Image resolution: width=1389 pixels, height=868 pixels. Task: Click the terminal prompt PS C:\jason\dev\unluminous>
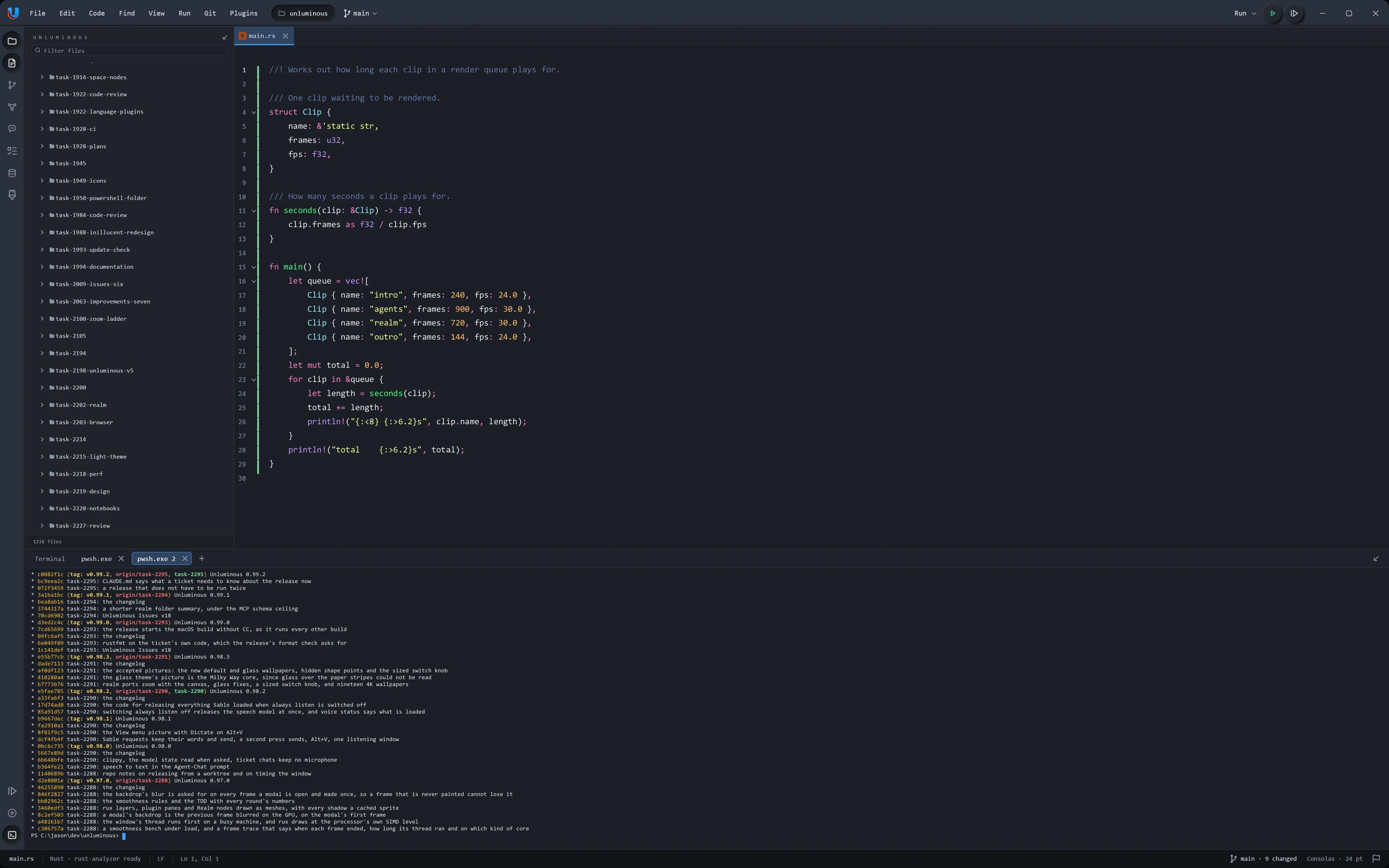tap(75, 836)
